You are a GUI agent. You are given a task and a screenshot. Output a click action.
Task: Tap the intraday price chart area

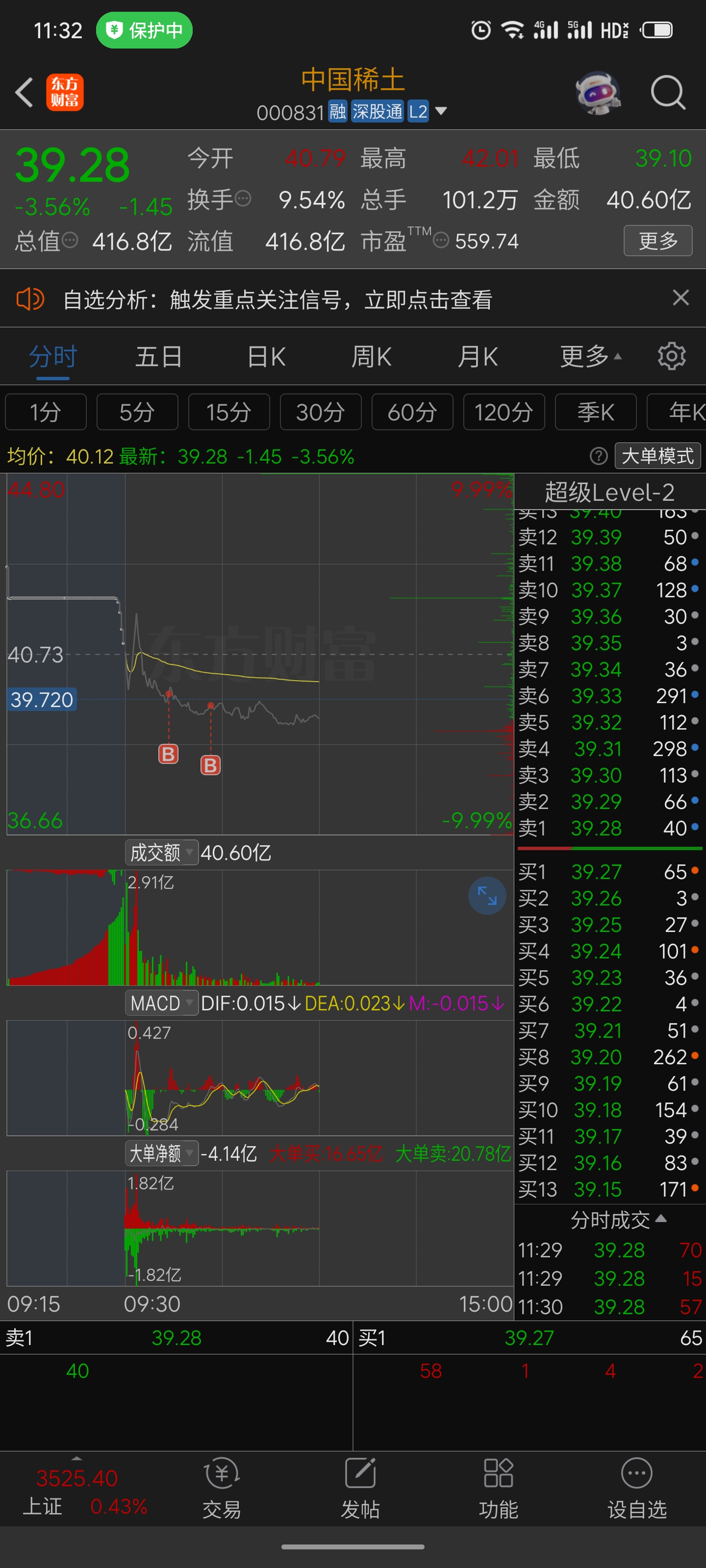pos(260,654)
